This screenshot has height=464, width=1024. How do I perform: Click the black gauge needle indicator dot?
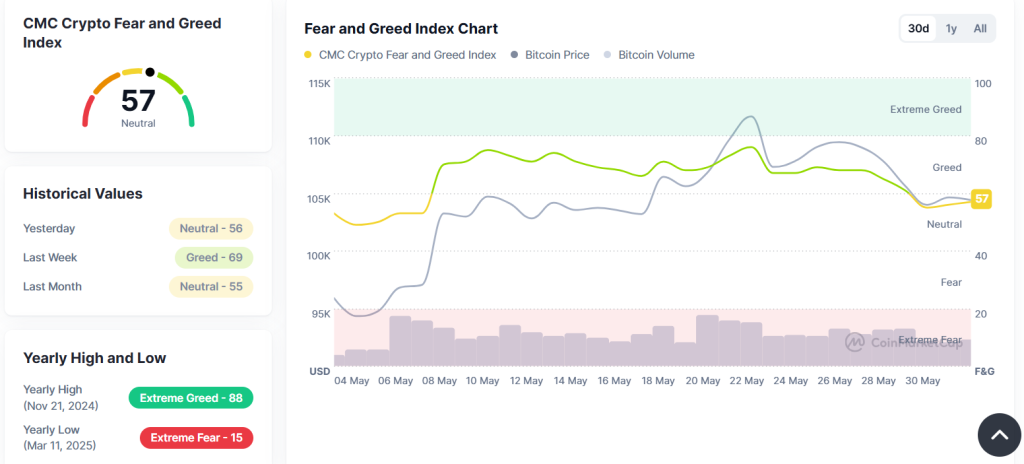[x=150, y=72]
